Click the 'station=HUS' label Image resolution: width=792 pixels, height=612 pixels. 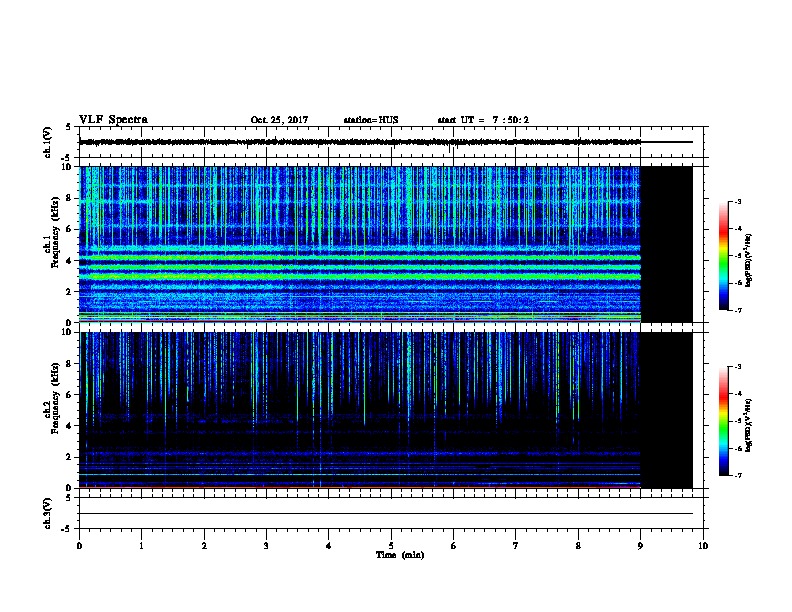tap(371, 120)
